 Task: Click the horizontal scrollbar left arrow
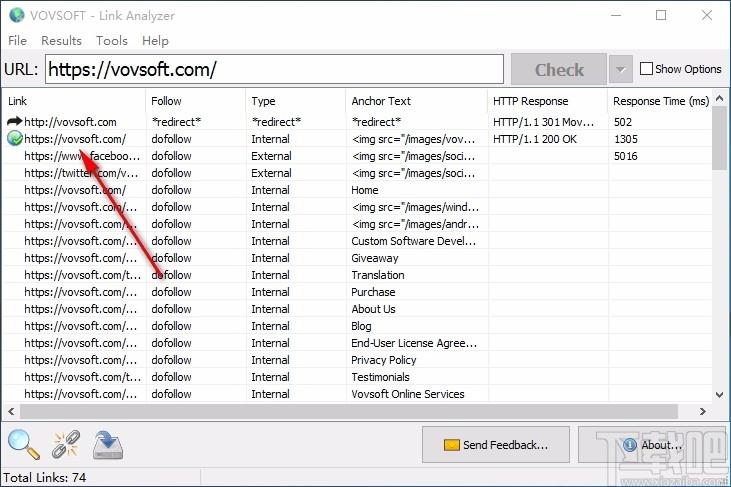(x=11, y=411)
